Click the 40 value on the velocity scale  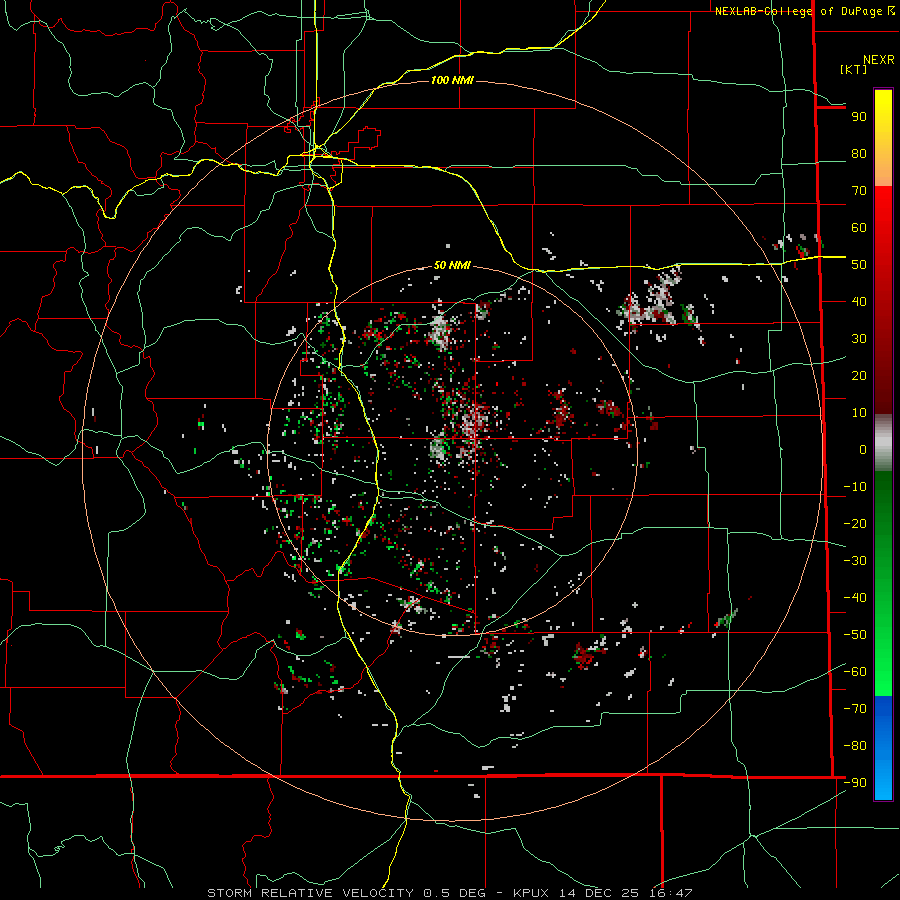pos(859,302)
